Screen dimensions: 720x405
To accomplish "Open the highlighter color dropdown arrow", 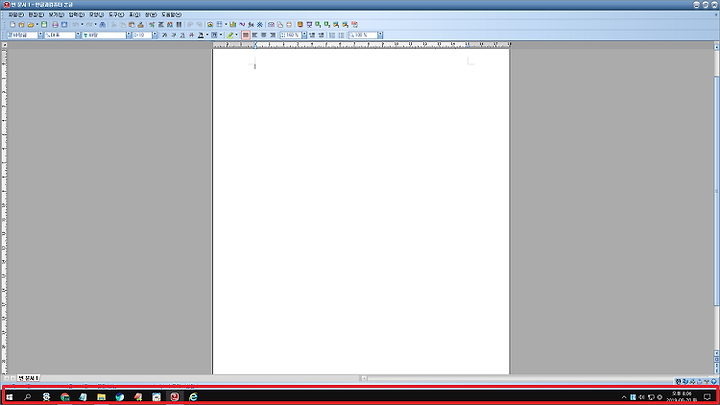I will point(236,35).
